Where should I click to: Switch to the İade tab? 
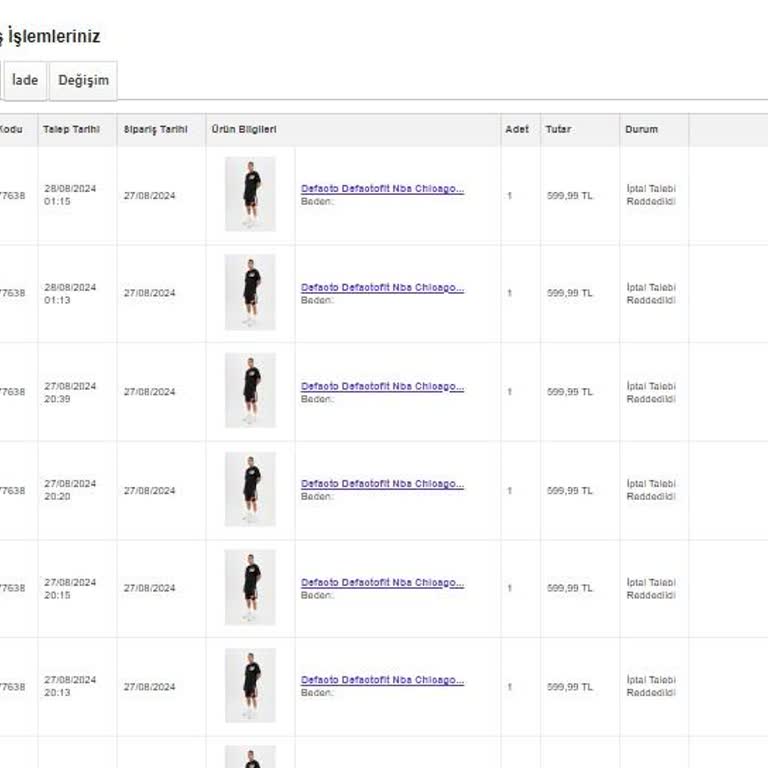[25, 80]
